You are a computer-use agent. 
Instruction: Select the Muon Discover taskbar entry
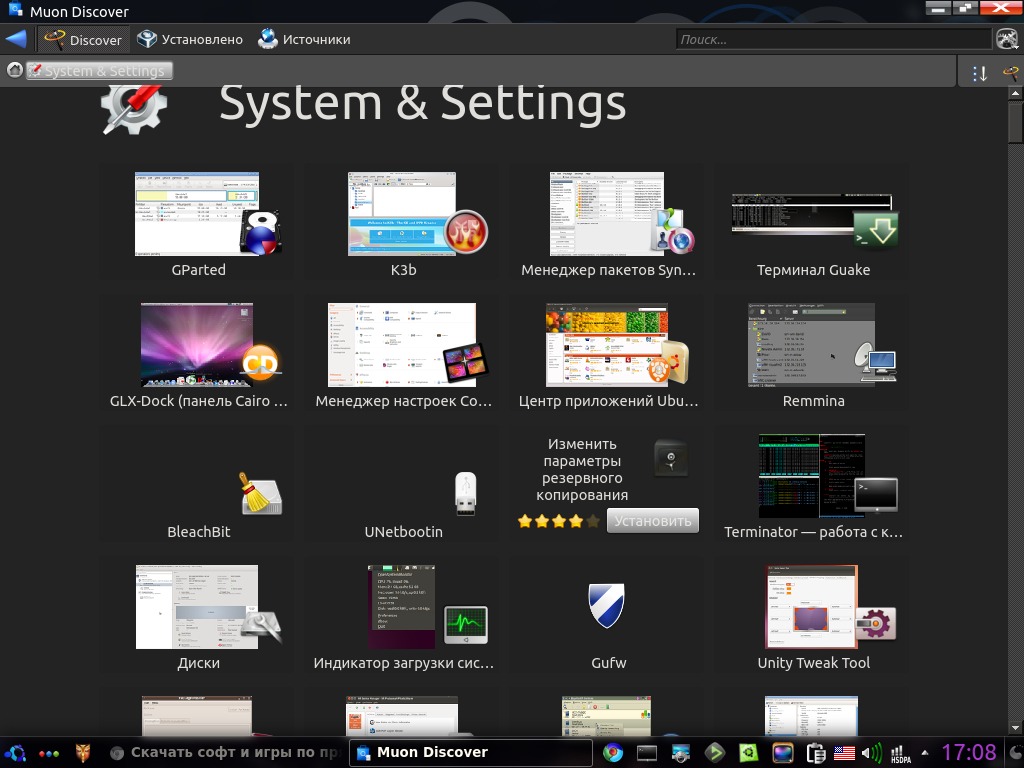(x=470, y=752)
